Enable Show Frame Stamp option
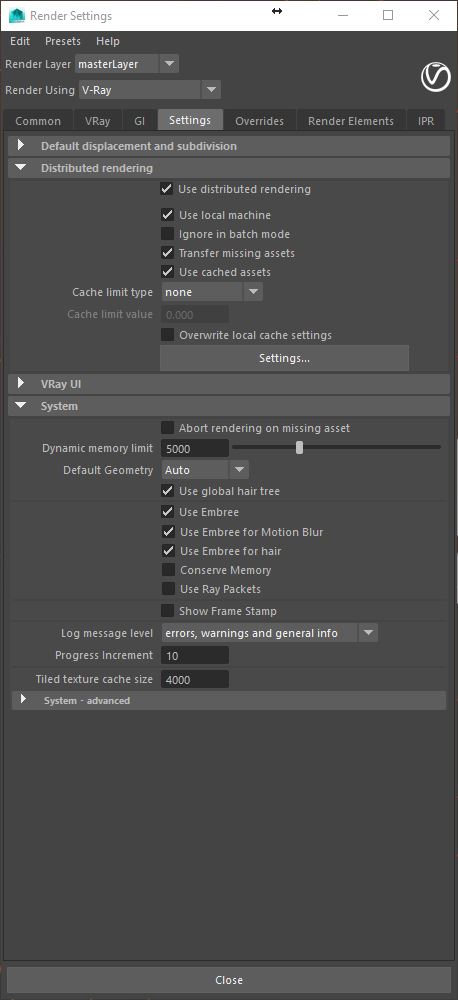 tap(167, 610)
